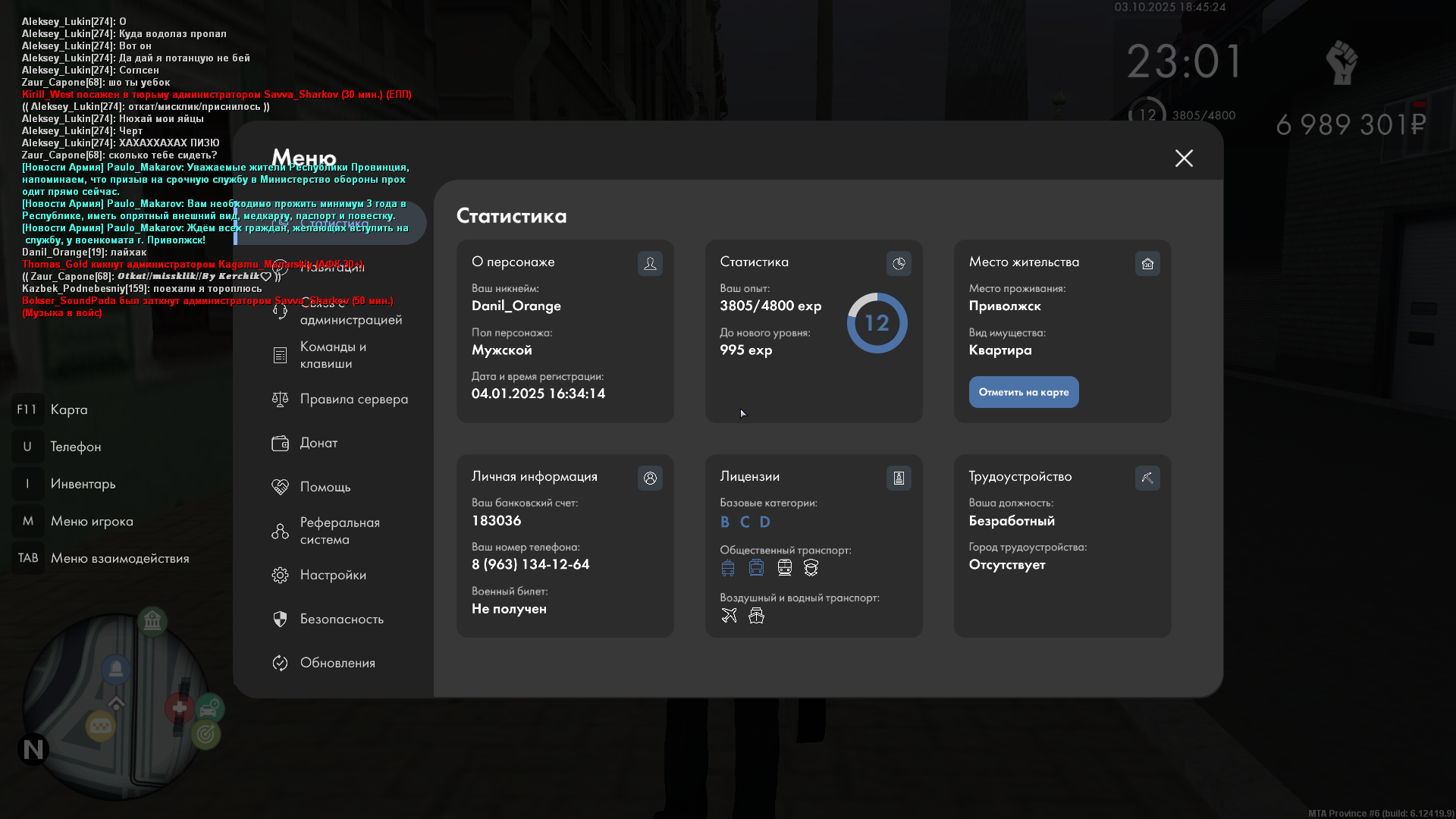Click the bank icon on the minimap
This screenshot has width=1456, height=819.
point(152,621)
